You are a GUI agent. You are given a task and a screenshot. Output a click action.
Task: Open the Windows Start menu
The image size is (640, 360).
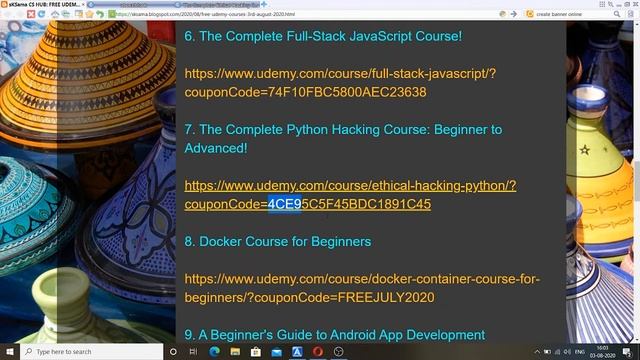10,351
